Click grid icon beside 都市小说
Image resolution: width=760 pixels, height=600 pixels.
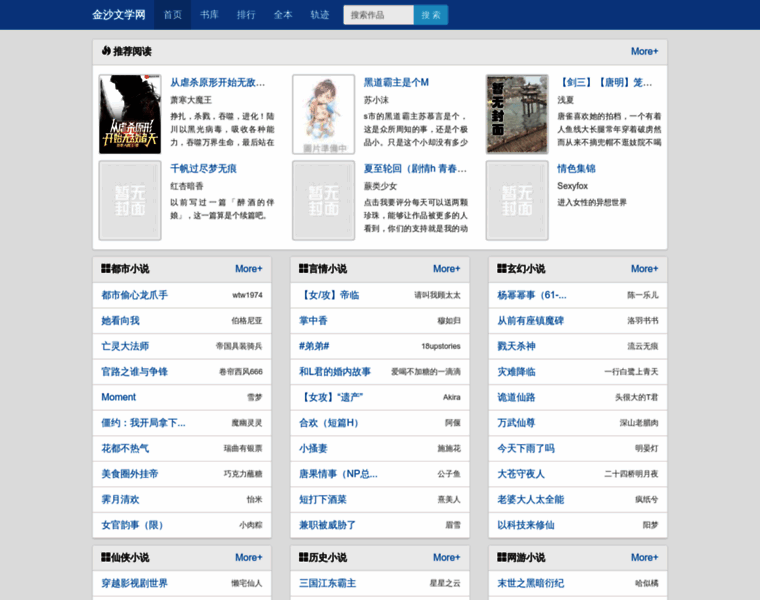click(106, 268)
